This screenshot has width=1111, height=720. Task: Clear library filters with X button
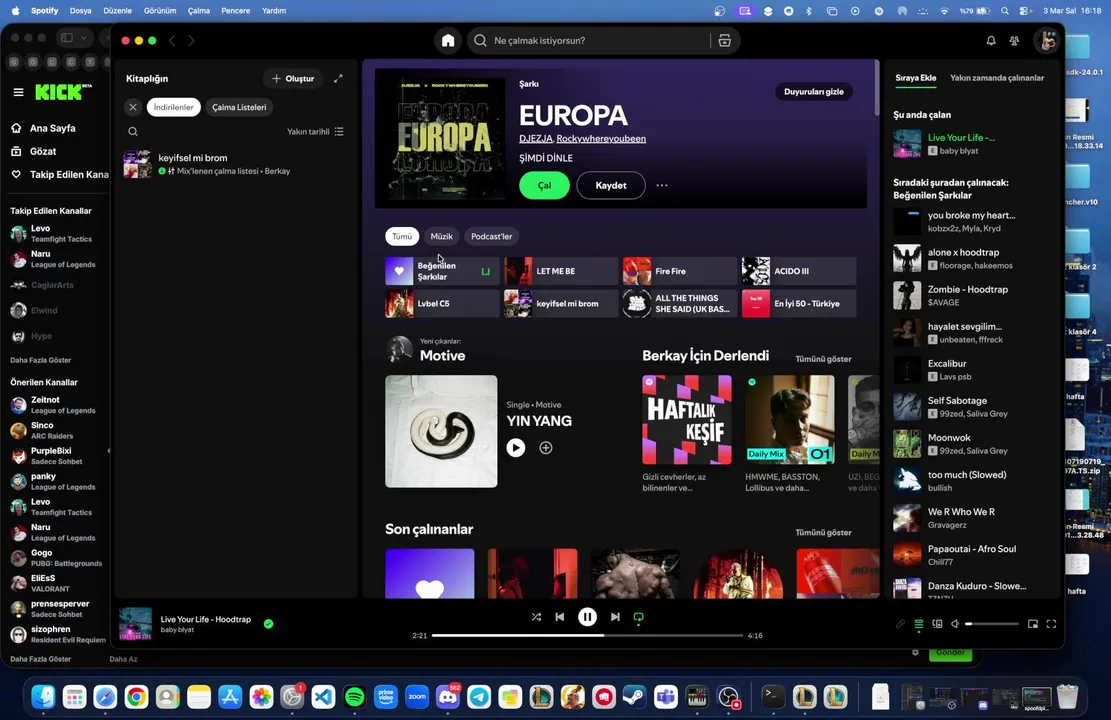point(132,107)
